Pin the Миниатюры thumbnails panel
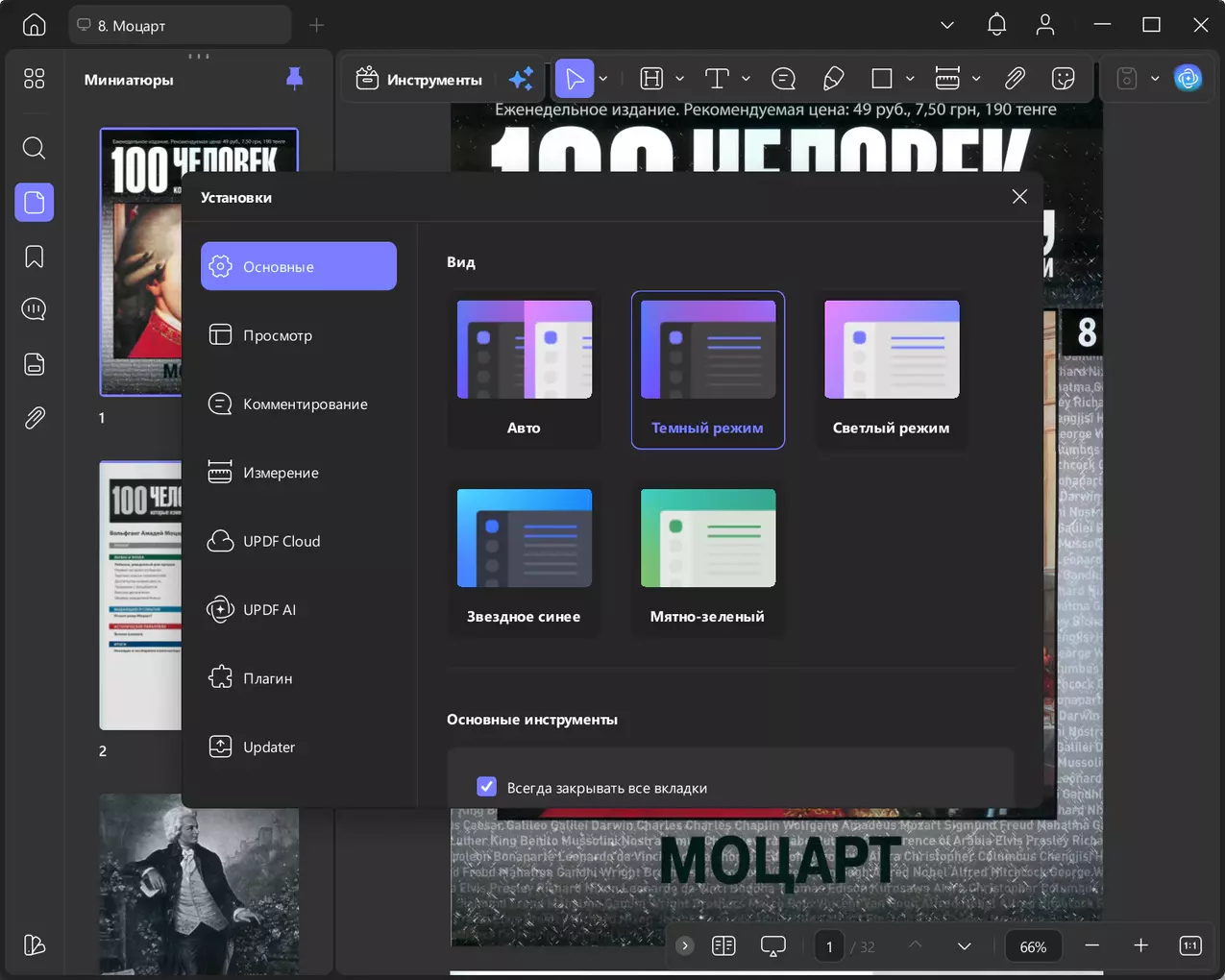 click(x=295, y=79)
